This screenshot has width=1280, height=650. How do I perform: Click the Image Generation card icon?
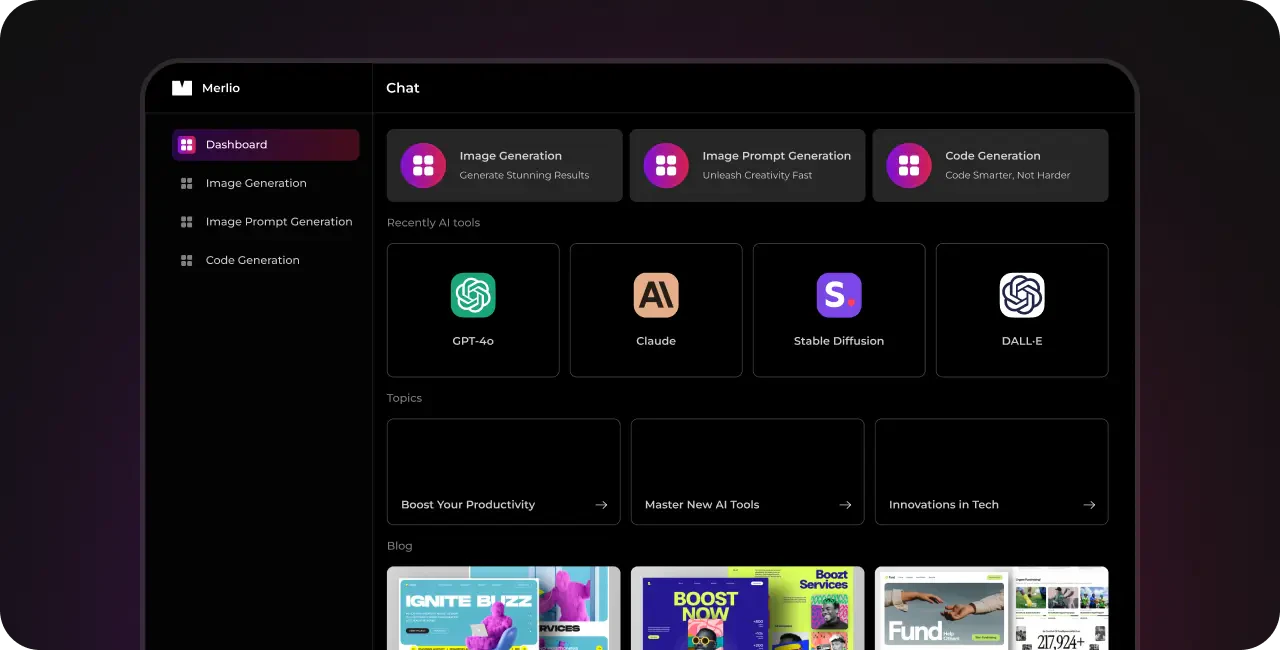[423, 165]
